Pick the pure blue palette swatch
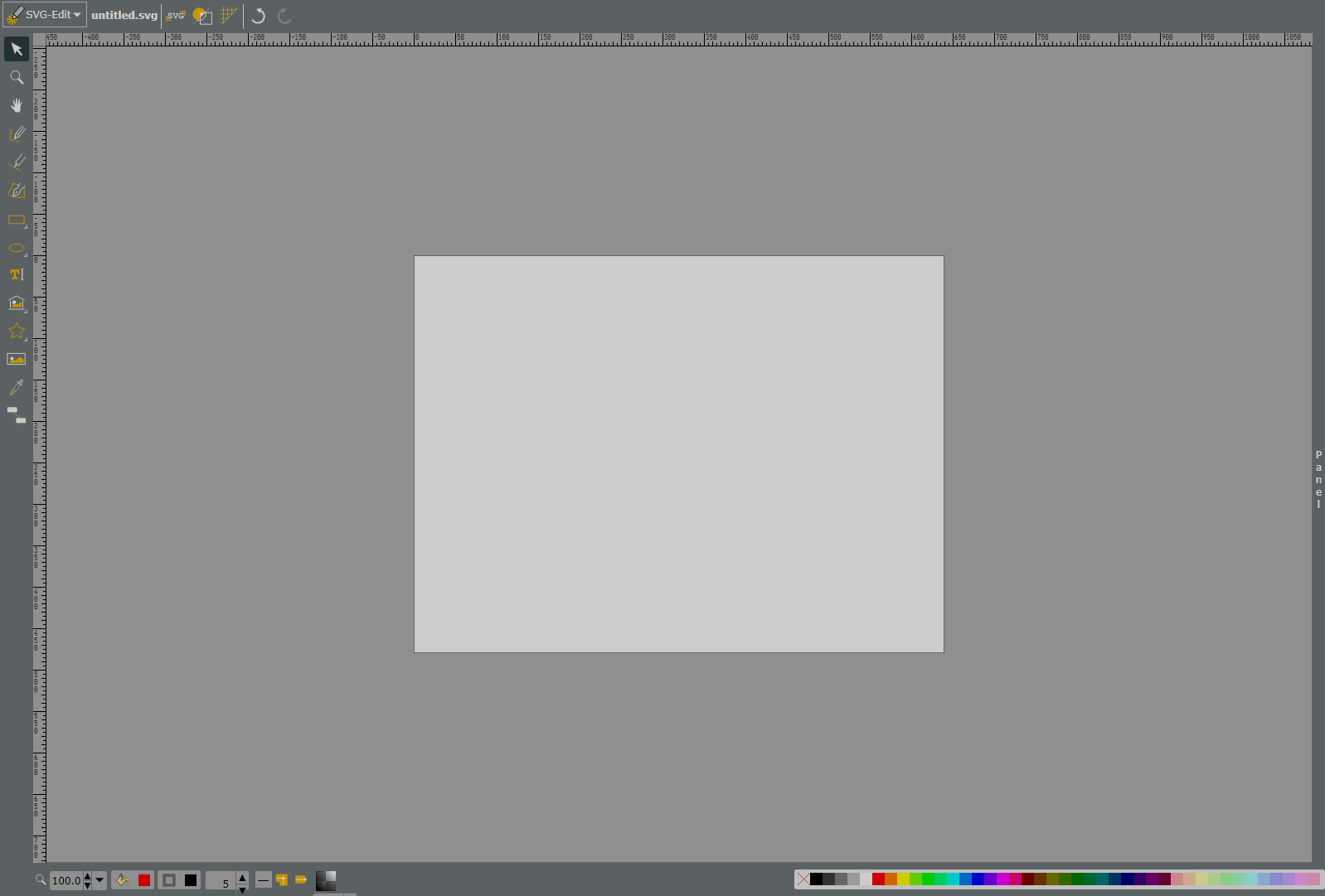 point(978,879)
